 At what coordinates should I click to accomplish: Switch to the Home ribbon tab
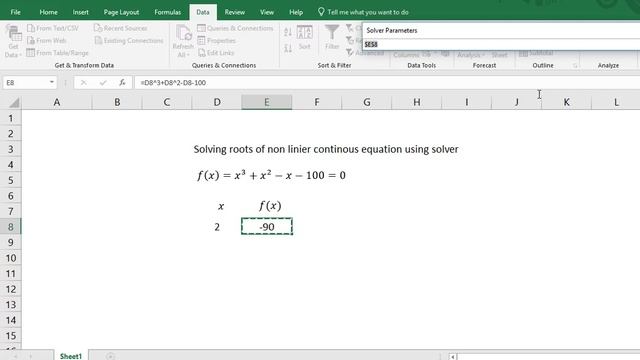pos(49,12)
